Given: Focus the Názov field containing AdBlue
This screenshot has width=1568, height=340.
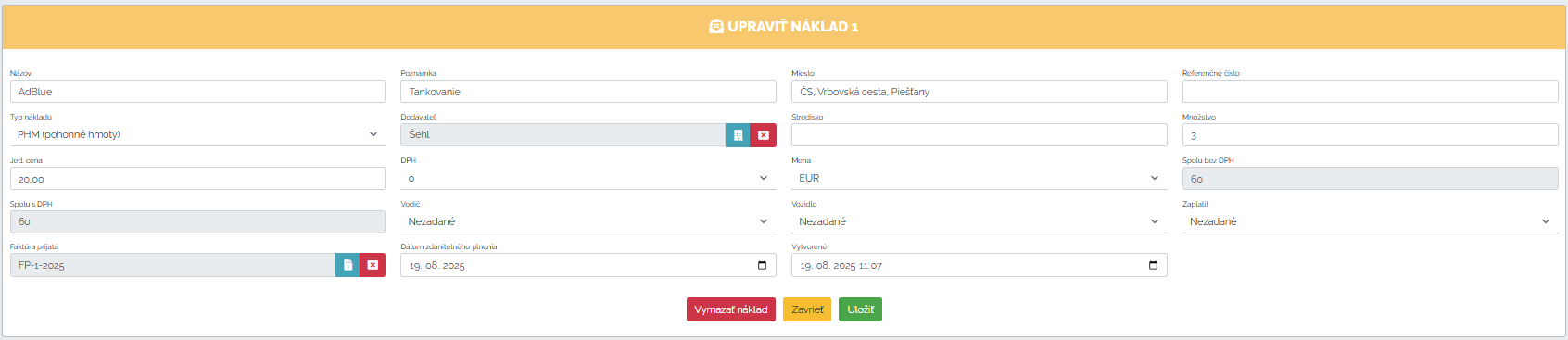Looking at the screenshot, I should pyautogui.click(x=197, y=91).
